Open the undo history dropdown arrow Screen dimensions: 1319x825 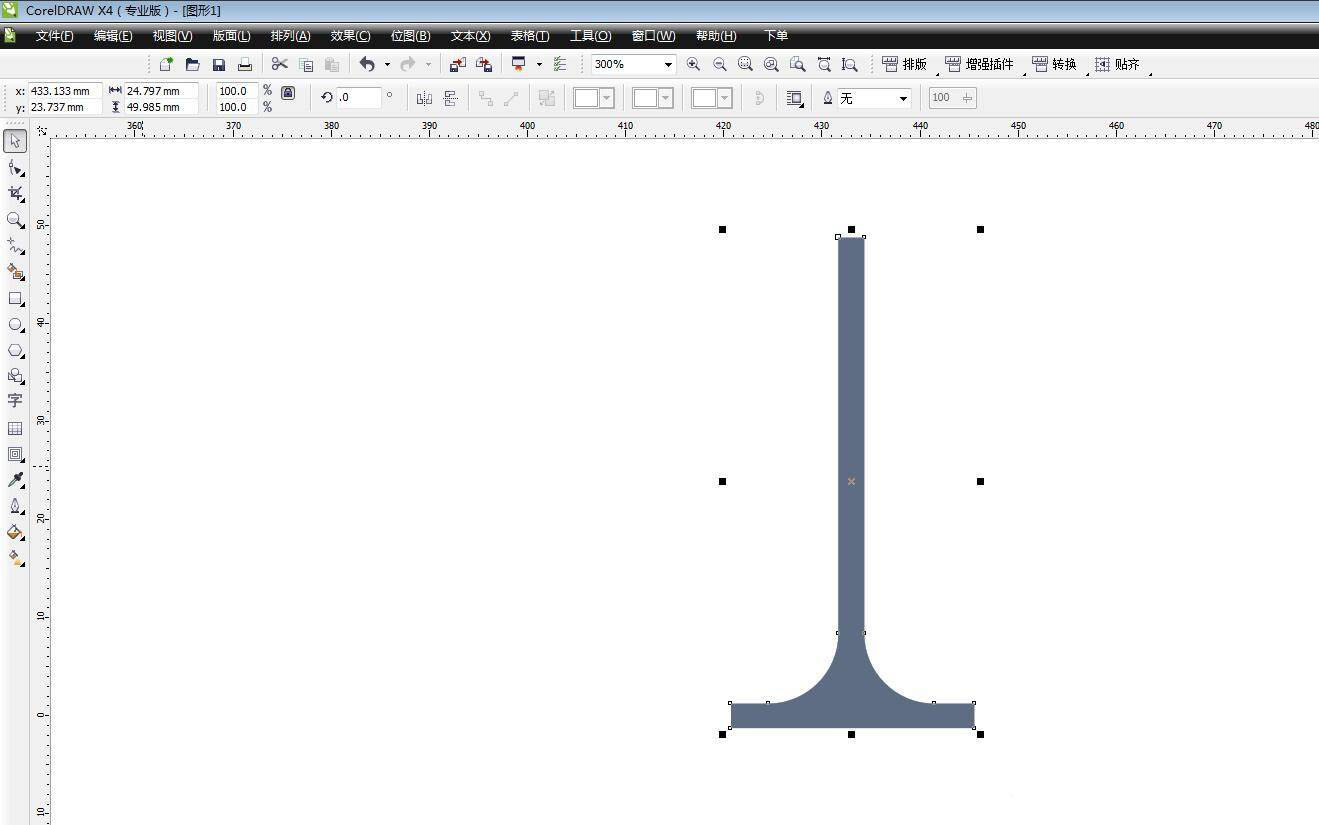387,64
